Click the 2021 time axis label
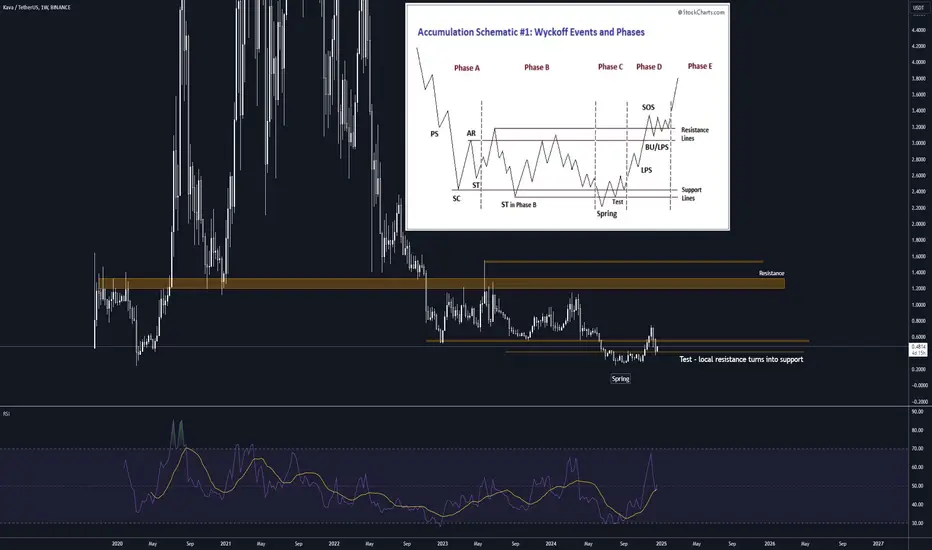The height and width of the screenshot is (550, 932). pyautogui.click(x=226, y=543)
